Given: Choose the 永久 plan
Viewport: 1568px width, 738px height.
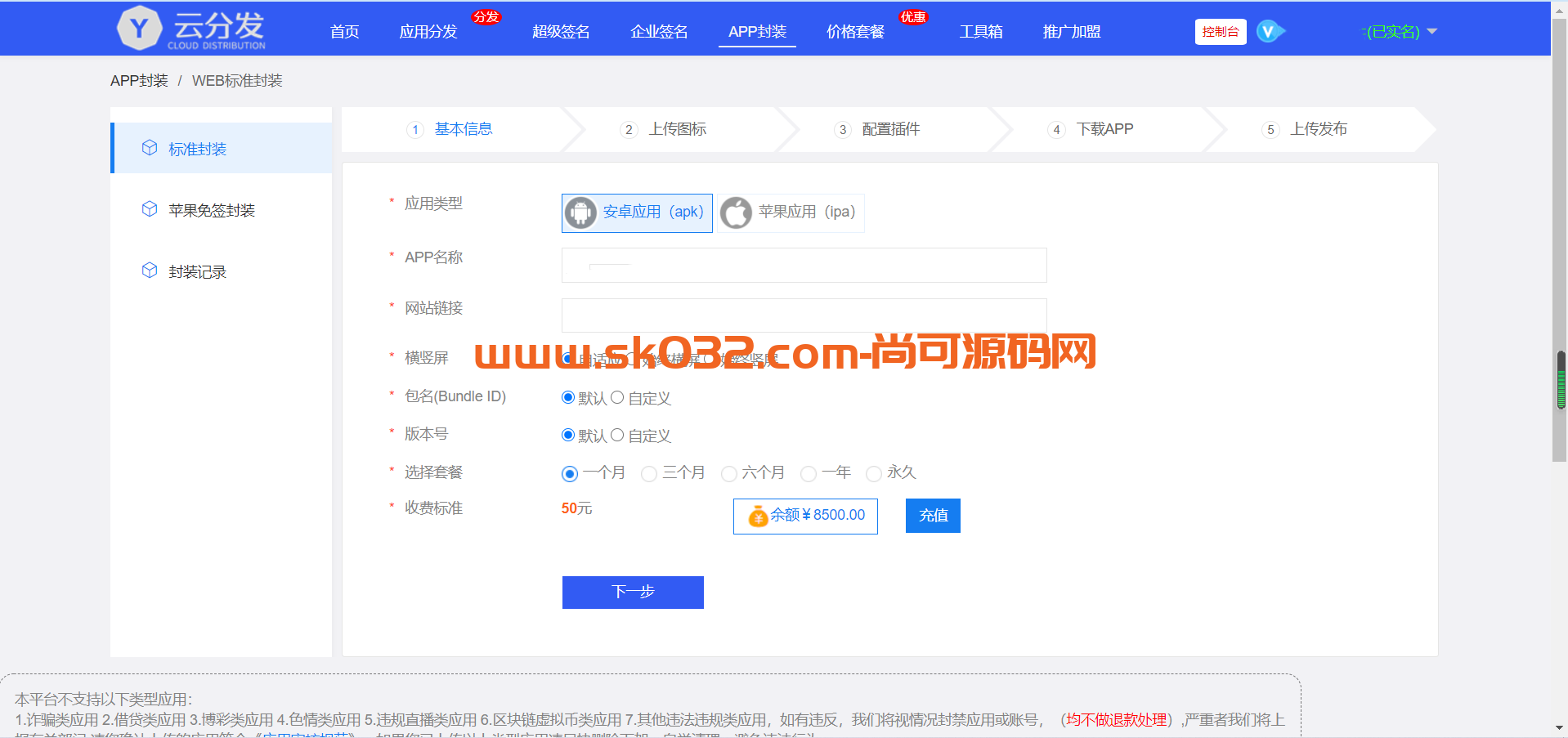Looking at the screenshot, I should 873,473.
